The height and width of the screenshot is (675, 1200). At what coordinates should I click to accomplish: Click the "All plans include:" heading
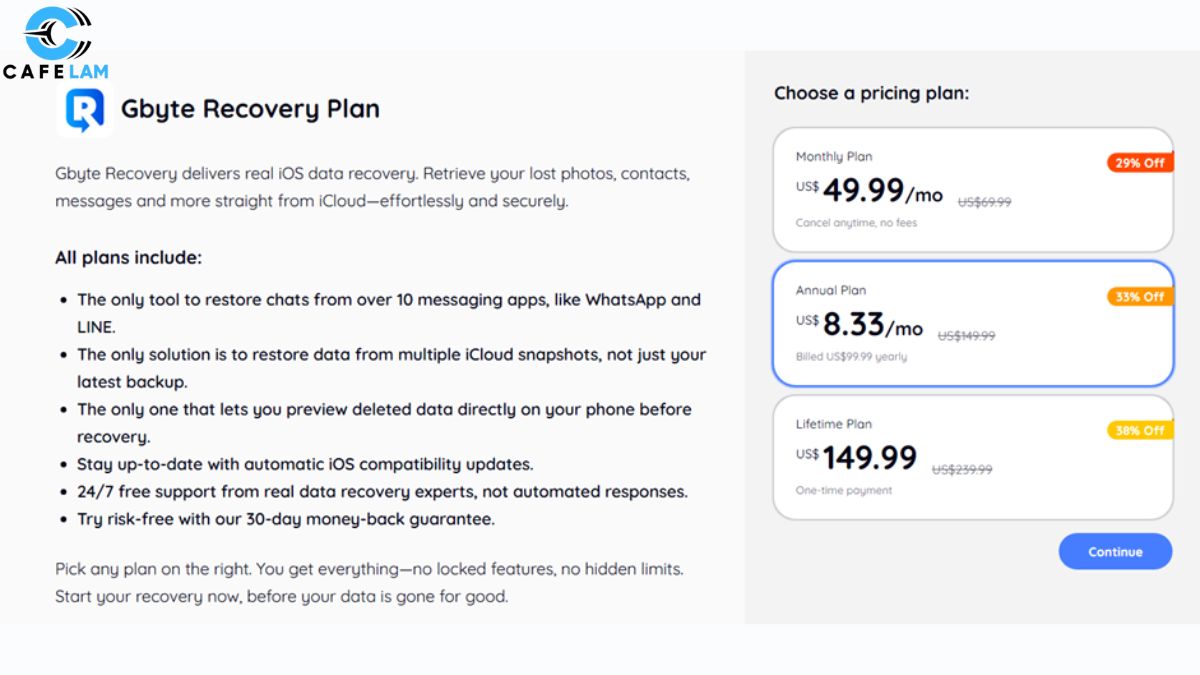pos(128,258)
